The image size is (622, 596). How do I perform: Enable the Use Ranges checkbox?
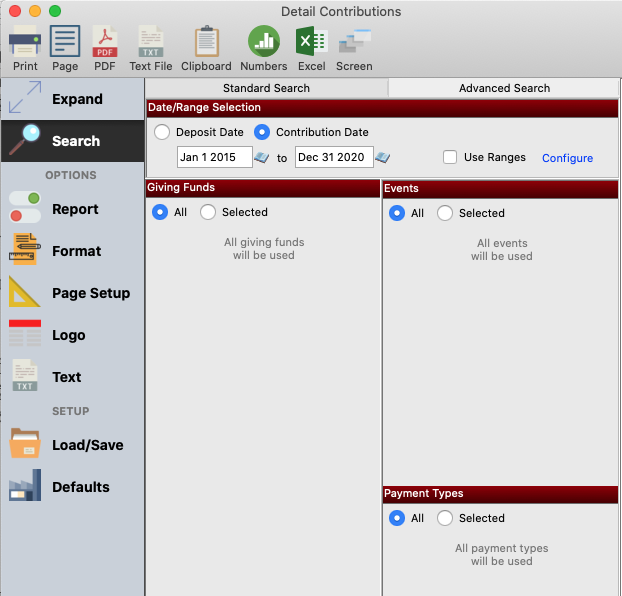pos(450,158)
